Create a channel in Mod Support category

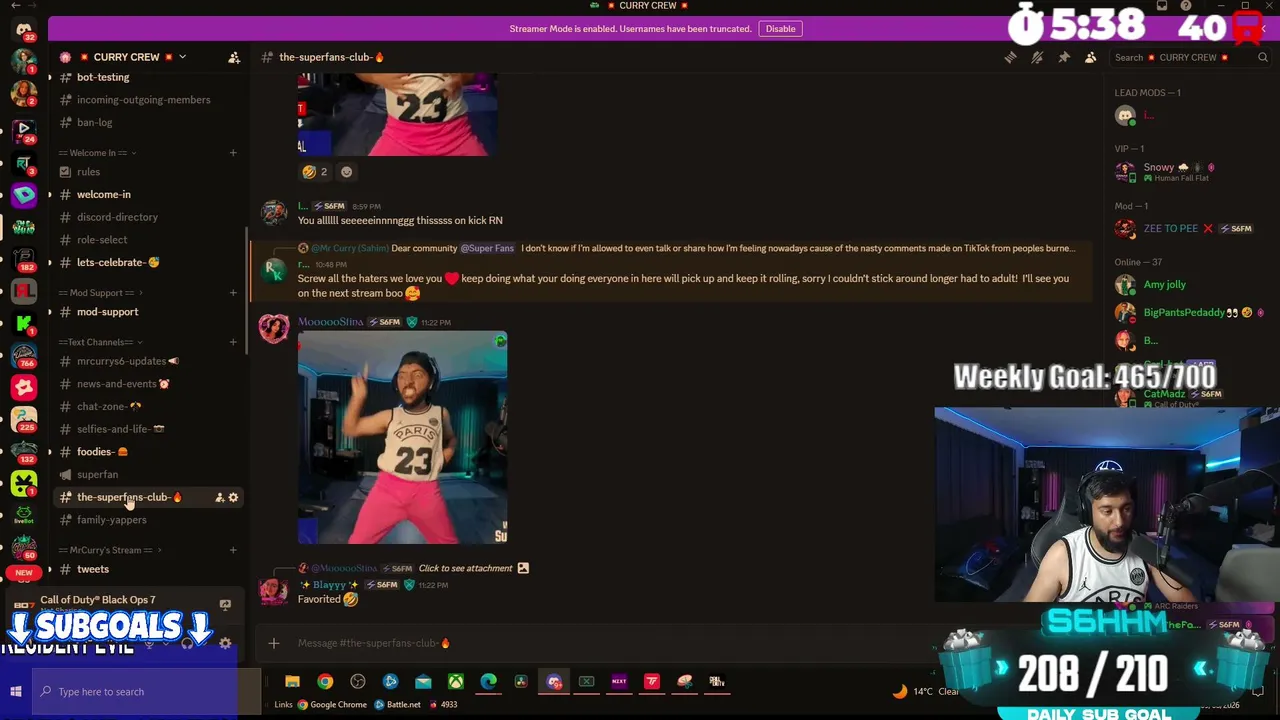point(233,293)
